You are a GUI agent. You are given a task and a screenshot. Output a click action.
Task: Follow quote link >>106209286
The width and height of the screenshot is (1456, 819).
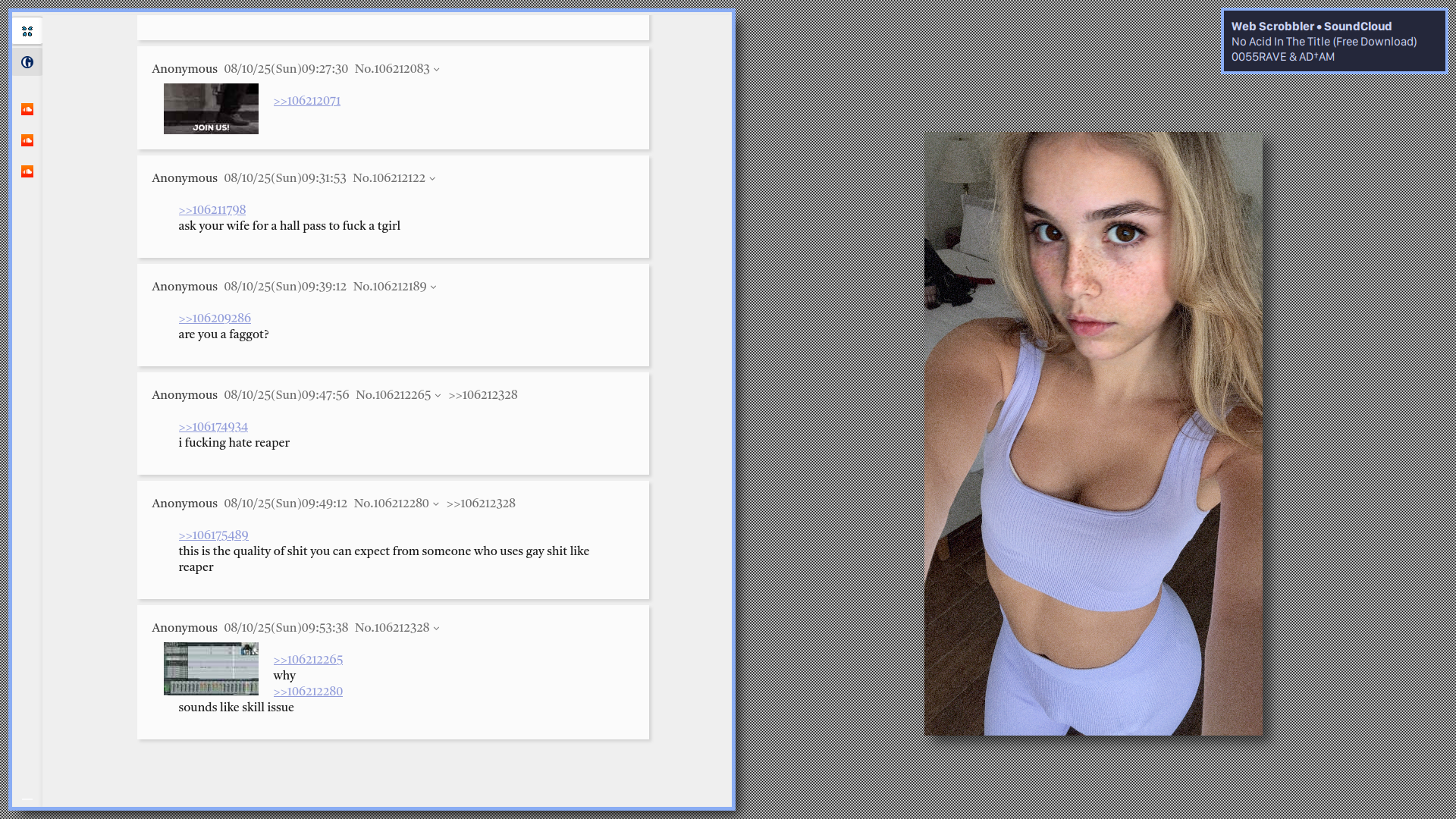point(214,318)
